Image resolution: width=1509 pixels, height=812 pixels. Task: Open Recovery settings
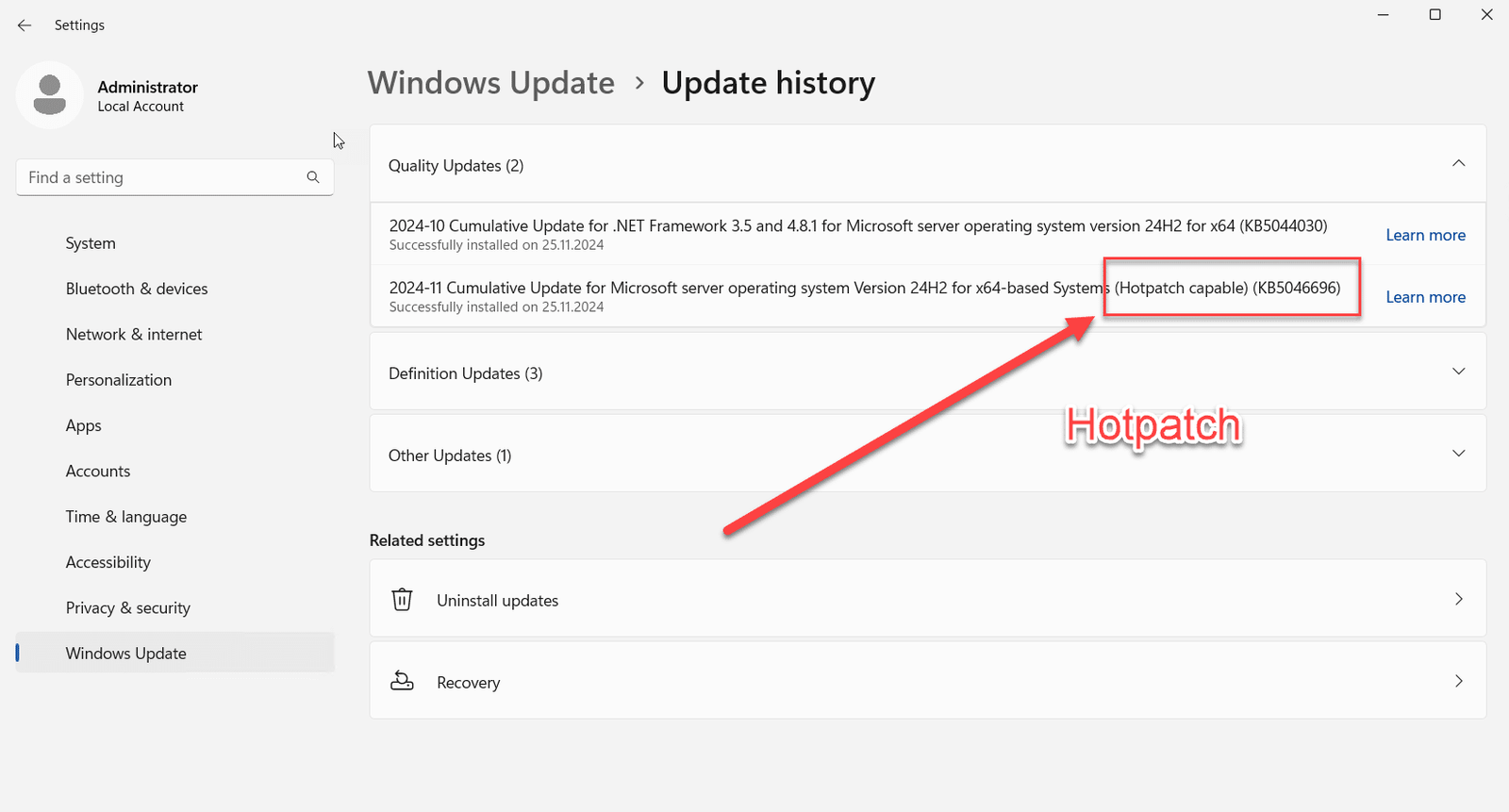[x=927, y=681]
